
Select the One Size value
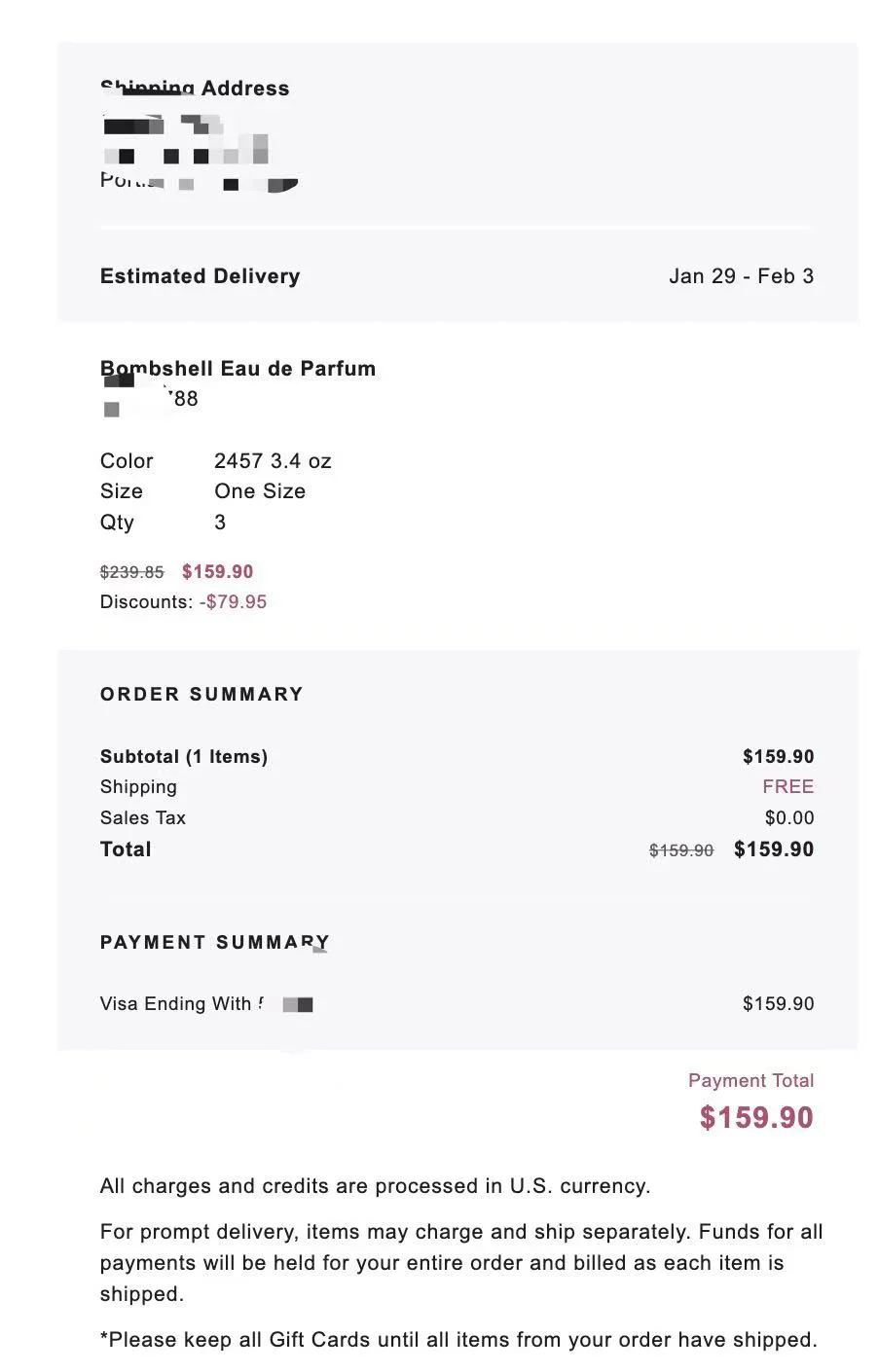coord(260,491)
